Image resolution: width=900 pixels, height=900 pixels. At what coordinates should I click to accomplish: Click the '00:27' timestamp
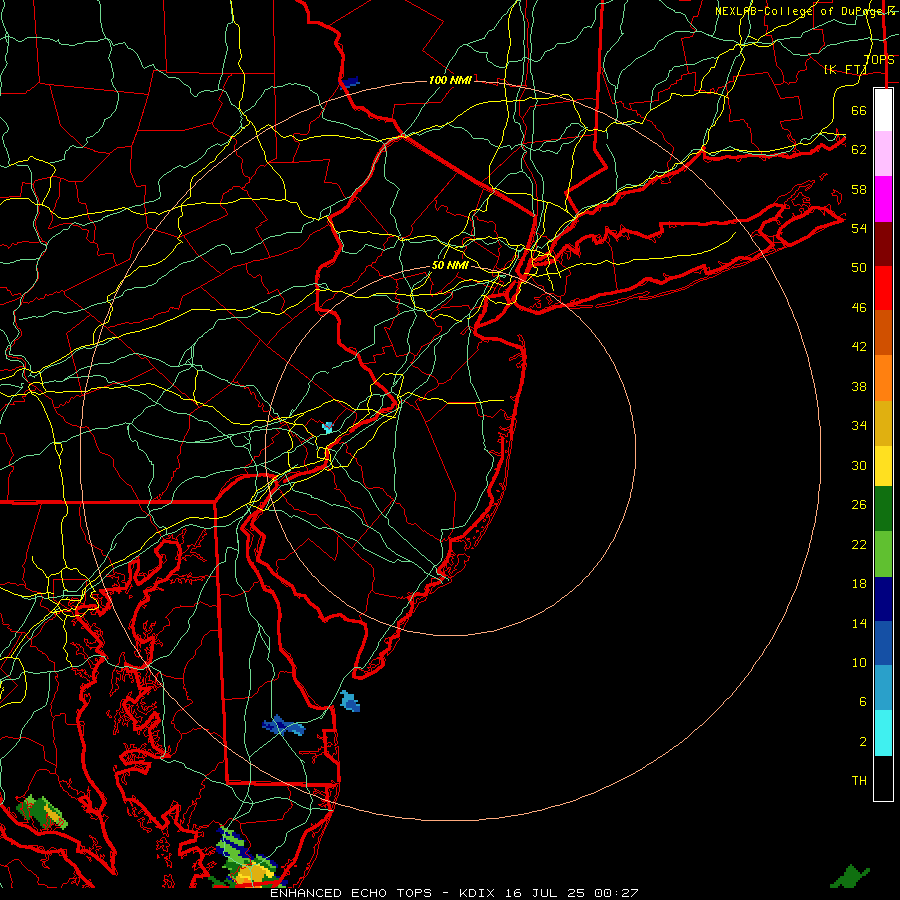[x=616, y=893]
